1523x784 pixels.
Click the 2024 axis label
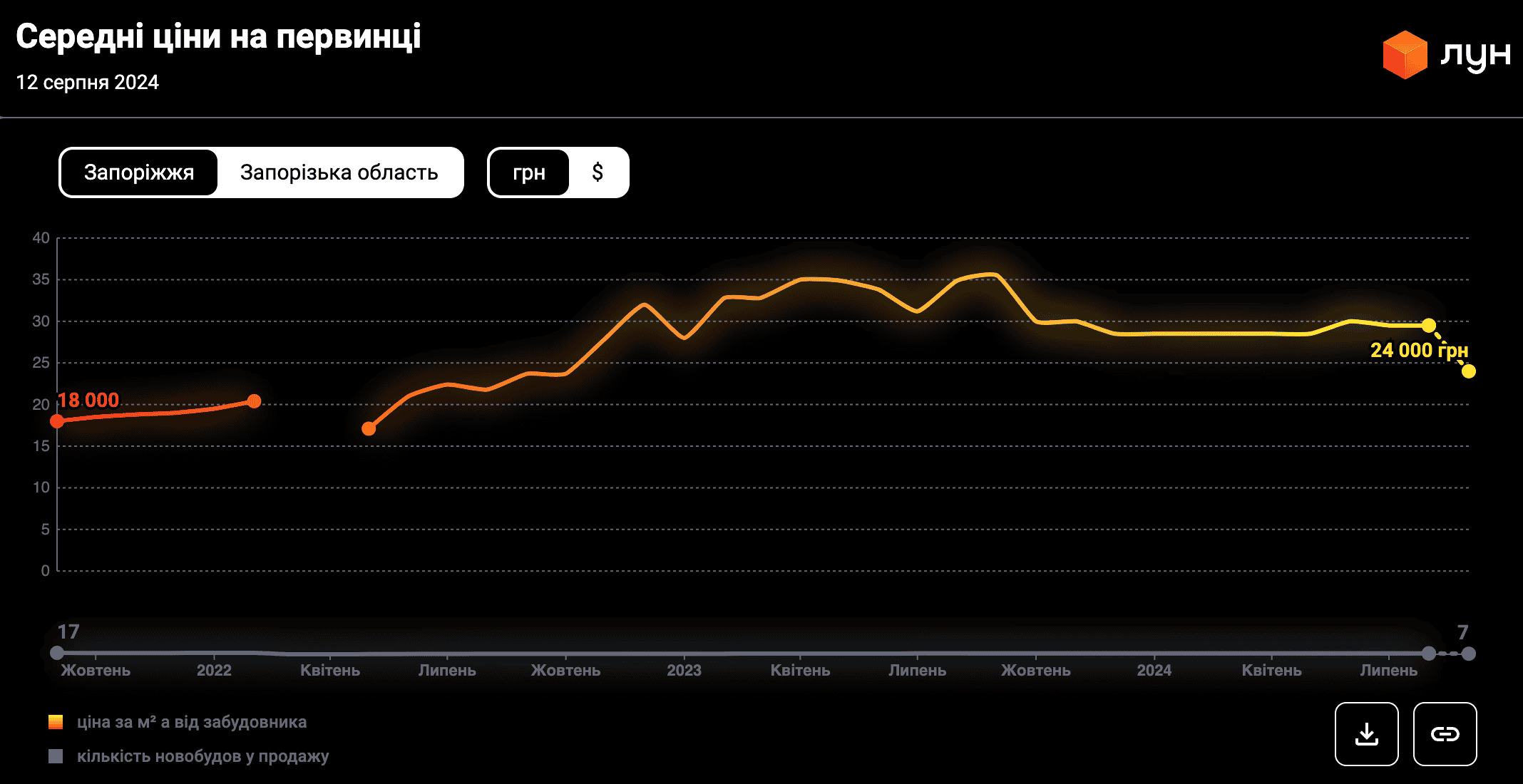tap(1154, 670)
